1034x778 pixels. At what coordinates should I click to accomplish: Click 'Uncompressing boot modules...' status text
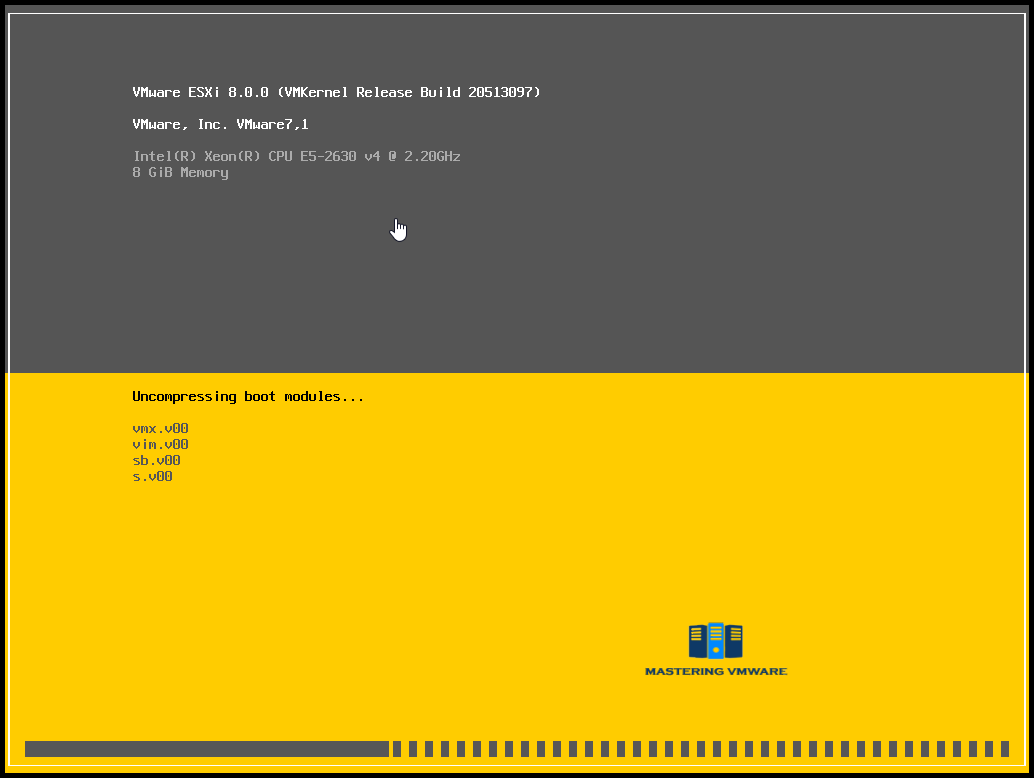248,397
